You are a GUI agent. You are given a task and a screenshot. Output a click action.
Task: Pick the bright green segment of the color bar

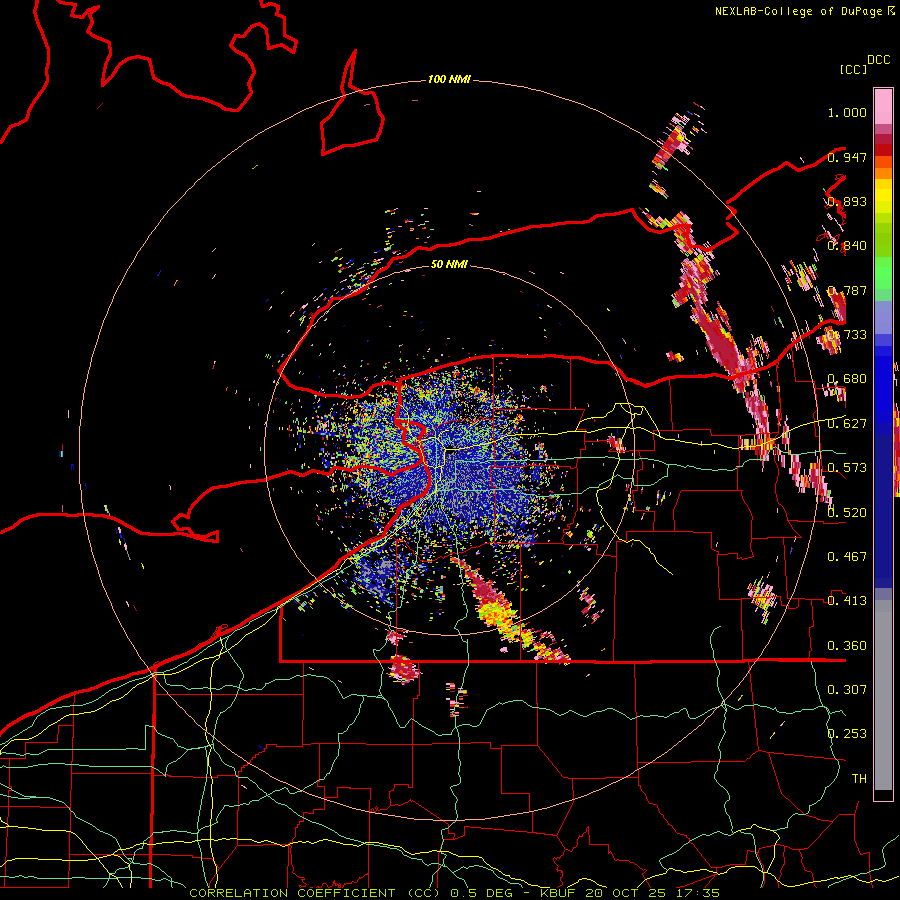[x=883, y=273]
